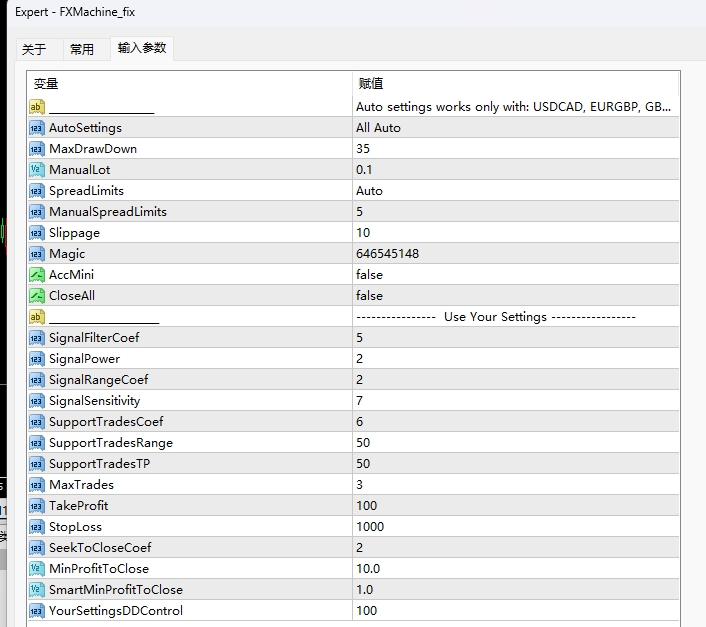Click the Magic number row icon
This screenshot has height=627, width=706.
click(x=37, y=254)
